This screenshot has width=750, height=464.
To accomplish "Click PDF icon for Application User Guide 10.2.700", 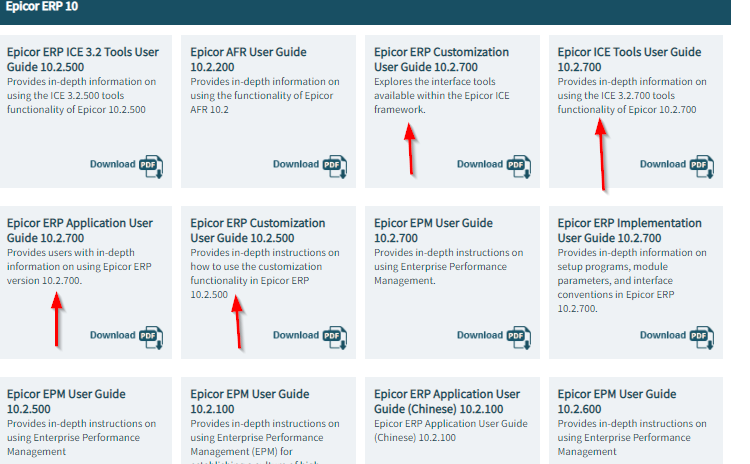I will pyautogui.click(x=151, y=337).
